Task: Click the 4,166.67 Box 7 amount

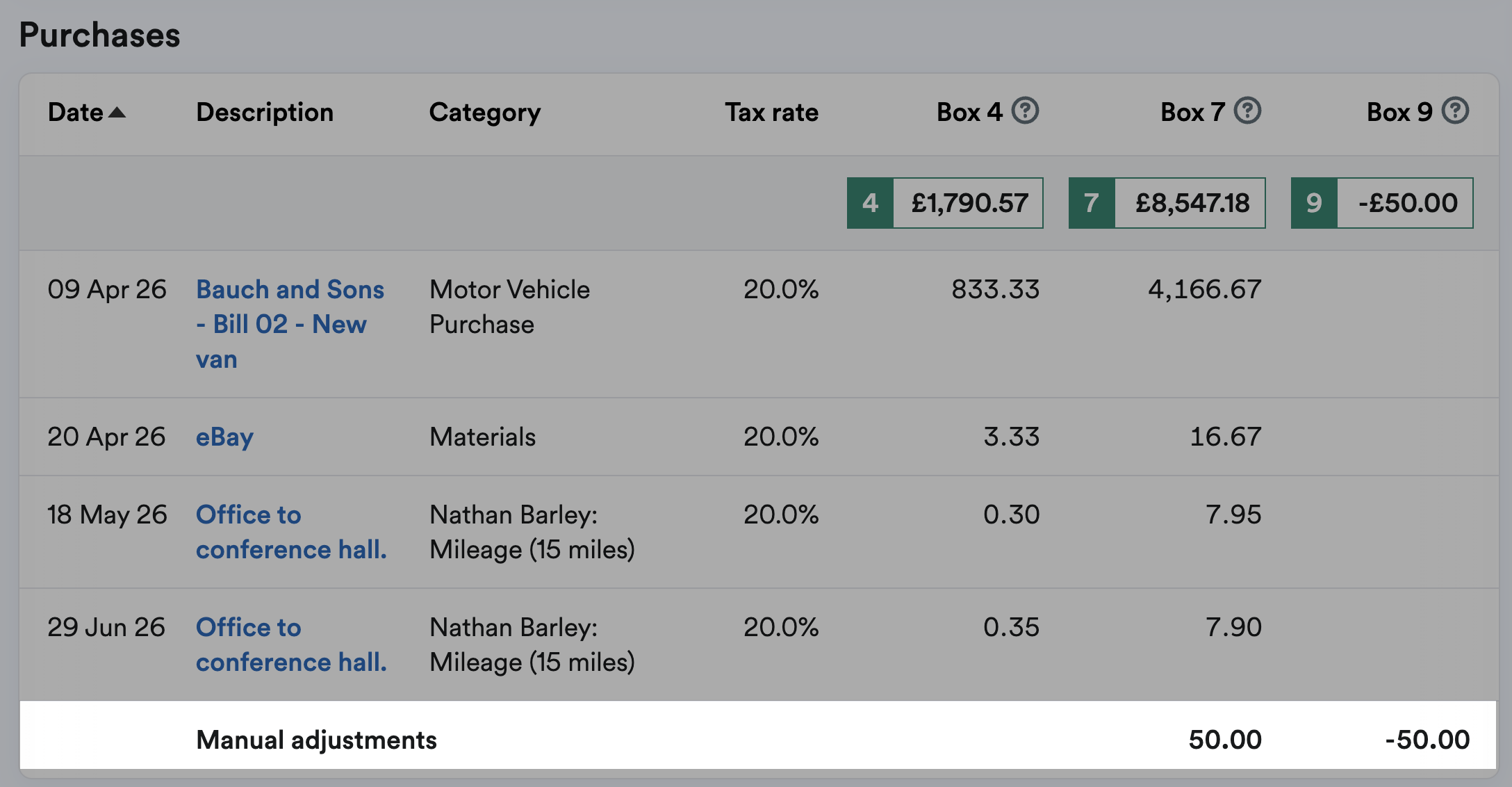Action: 1204,289
